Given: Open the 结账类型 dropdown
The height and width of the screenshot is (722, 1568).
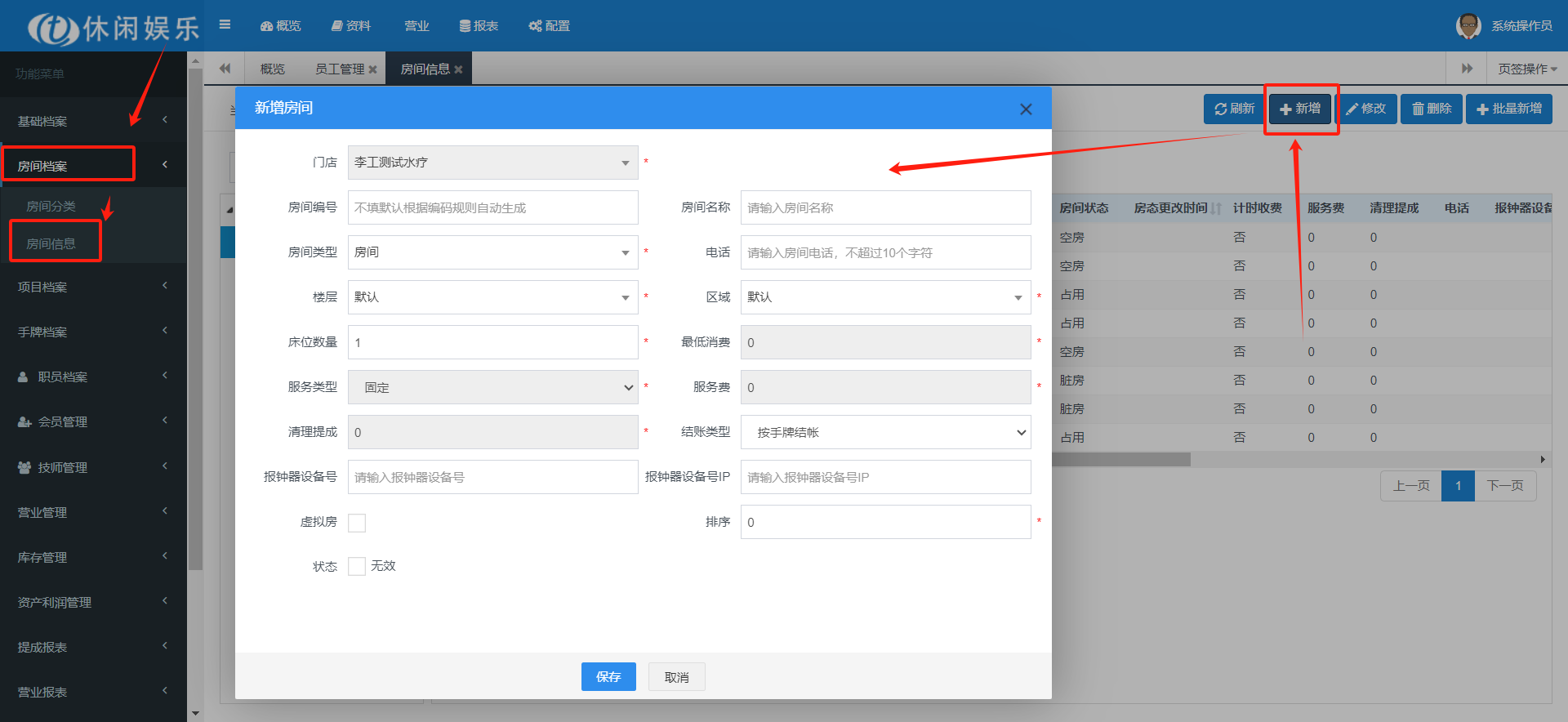Looking at the screenshot, I should tap(885, 432).
